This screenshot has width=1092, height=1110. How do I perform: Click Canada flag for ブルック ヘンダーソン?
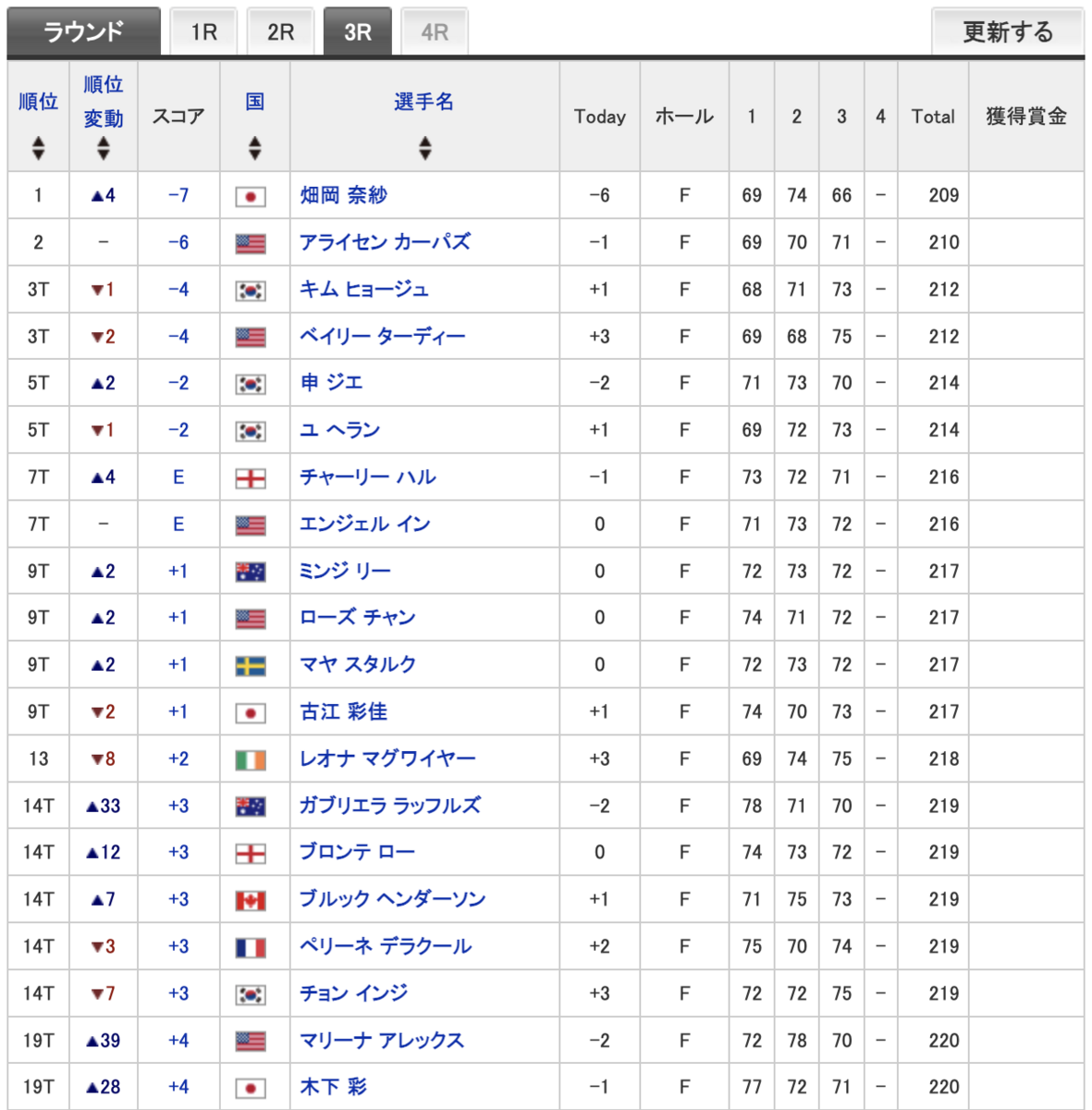point(251,901)
